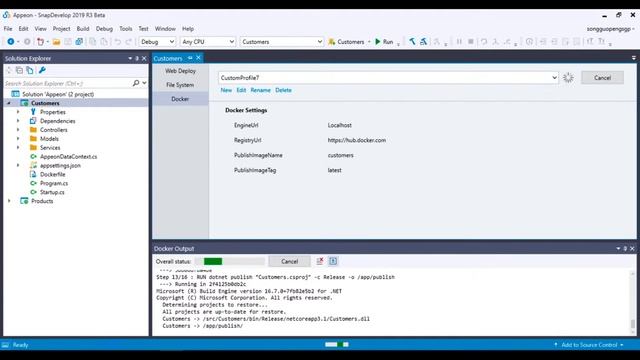Expand the Services folder node
This screenshot has width=640, height=360.
(18, 147)
